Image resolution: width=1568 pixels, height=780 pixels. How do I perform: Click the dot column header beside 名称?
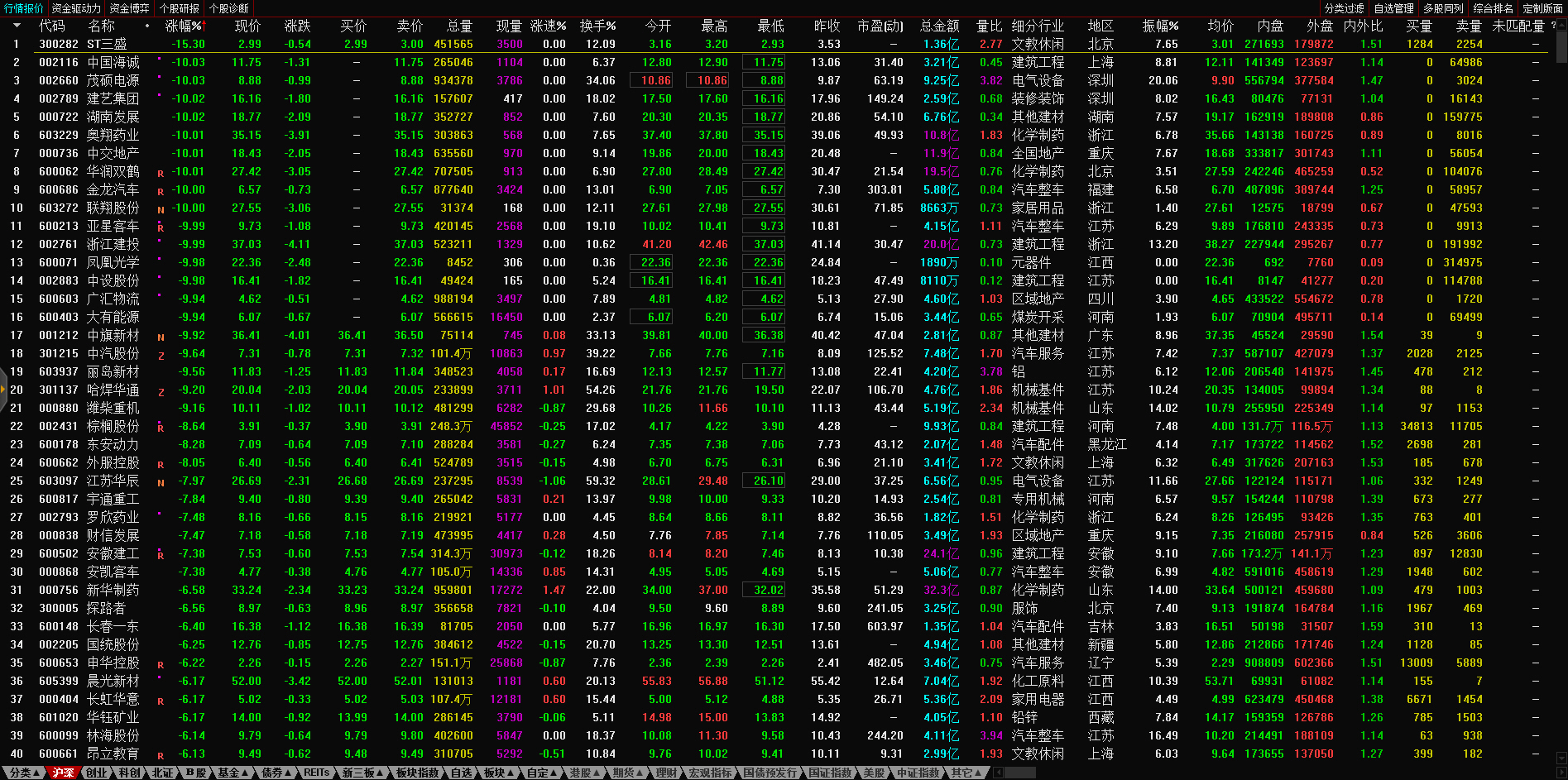coord(147,26)
